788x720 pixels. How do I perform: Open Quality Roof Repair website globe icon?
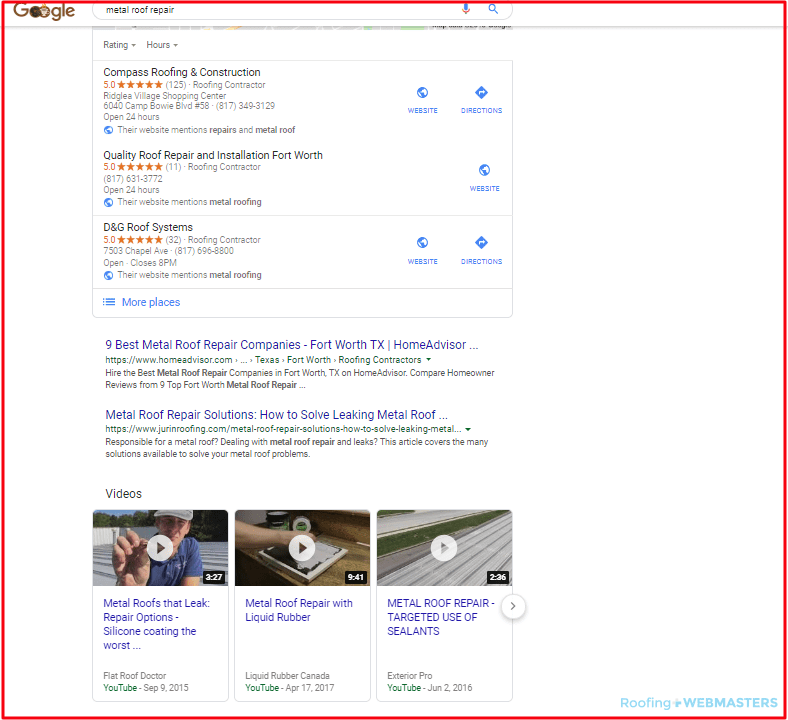(484, 170)
